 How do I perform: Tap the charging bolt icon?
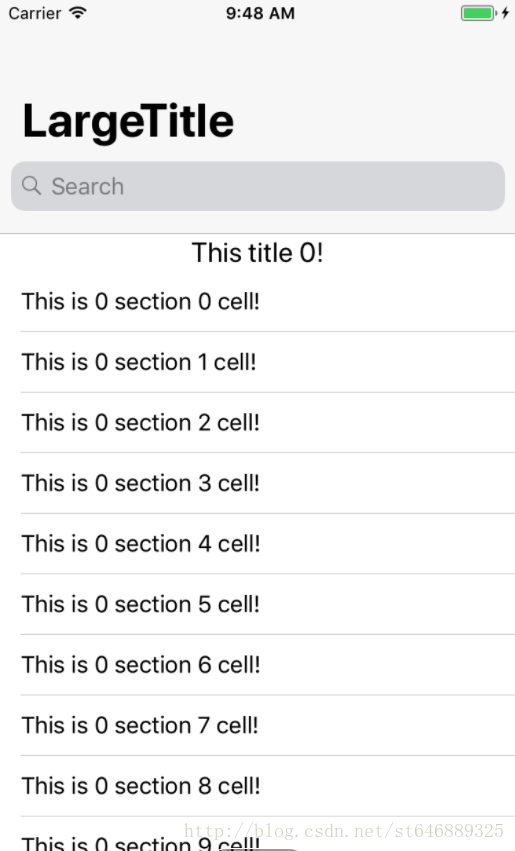tap(505, 13)
